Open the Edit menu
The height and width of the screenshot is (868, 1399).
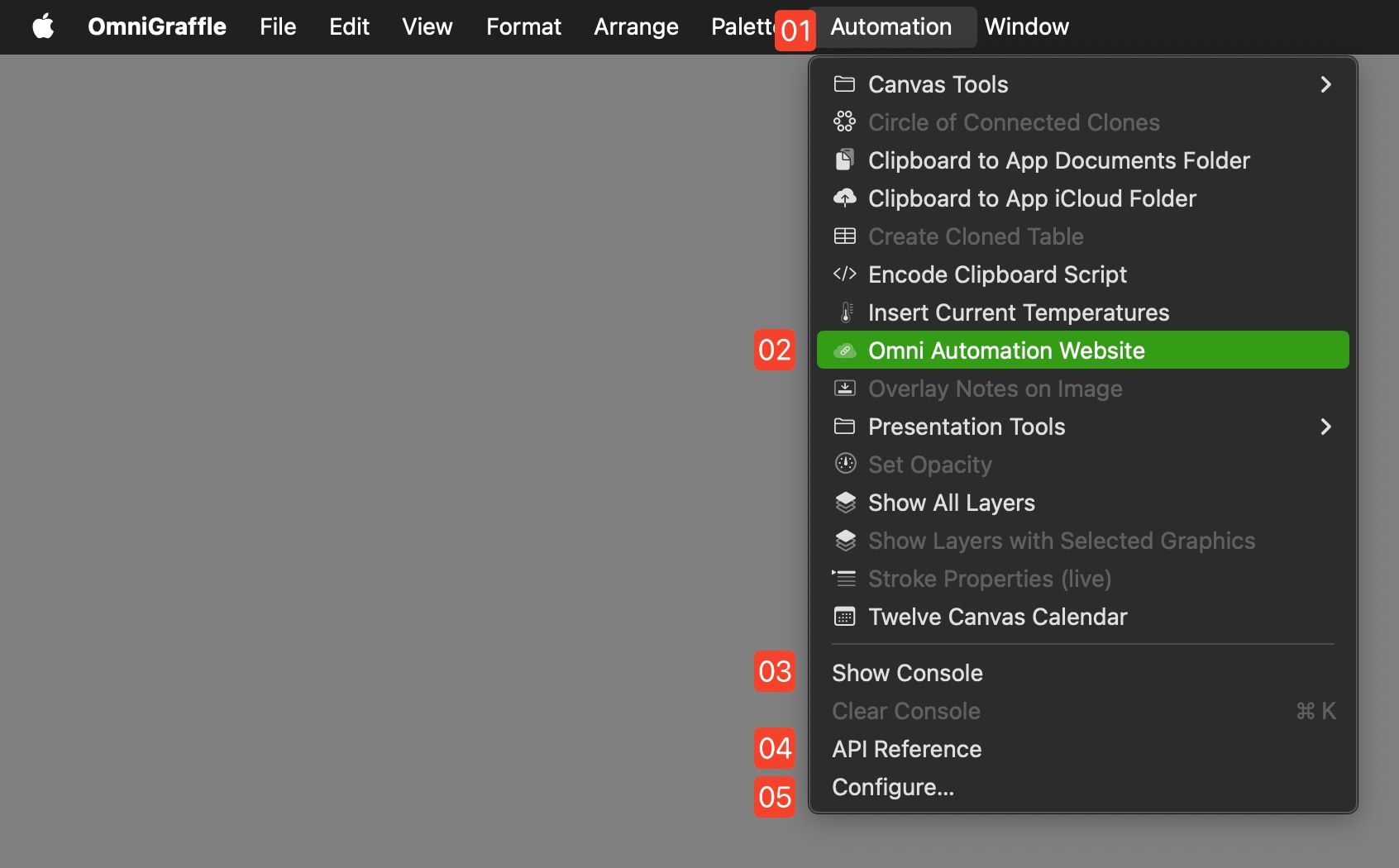(349, 26)
